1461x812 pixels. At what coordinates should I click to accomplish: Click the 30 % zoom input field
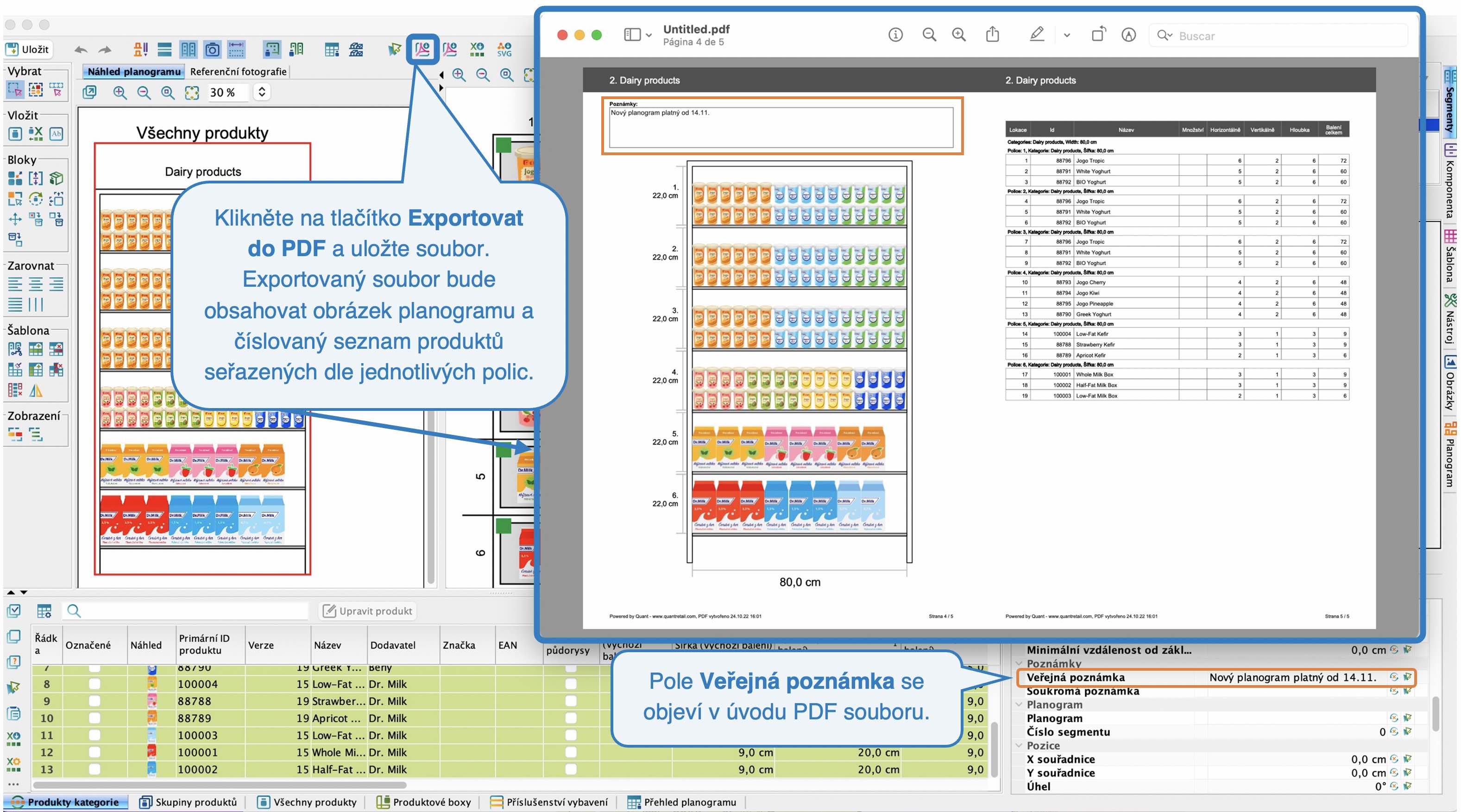point(228,92)
